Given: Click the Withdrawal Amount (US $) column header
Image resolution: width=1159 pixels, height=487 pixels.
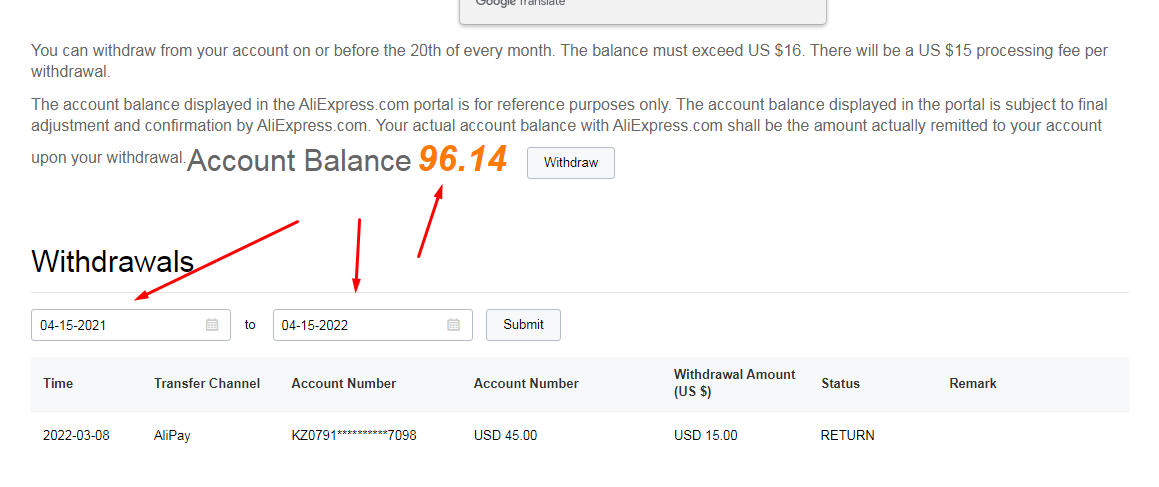Looking at the screenshot, I should (x=735, y=383).
